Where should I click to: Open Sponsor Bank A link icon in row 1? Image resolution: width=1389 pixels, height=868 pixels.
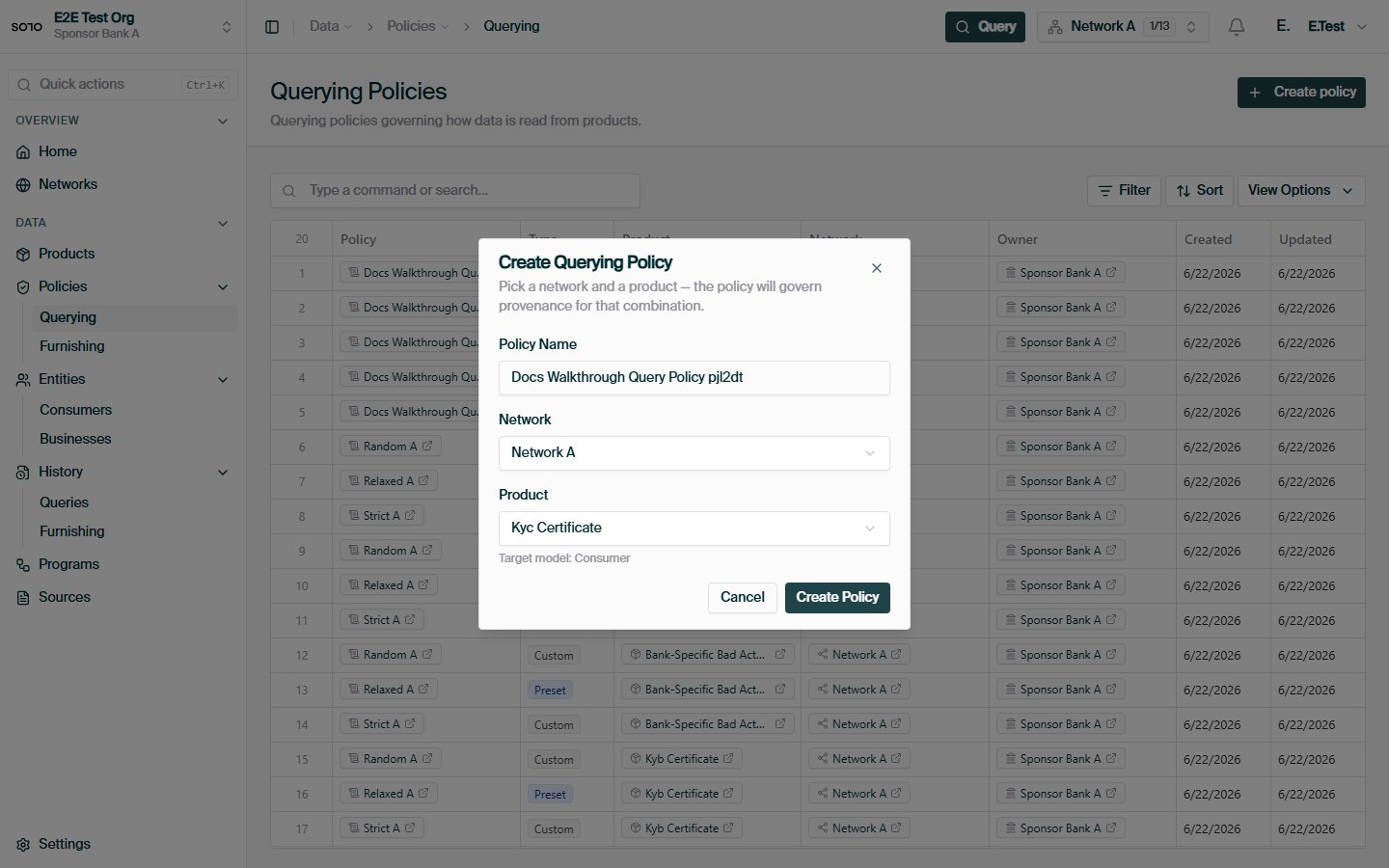pyautogui.click(x=1111, y=272)
